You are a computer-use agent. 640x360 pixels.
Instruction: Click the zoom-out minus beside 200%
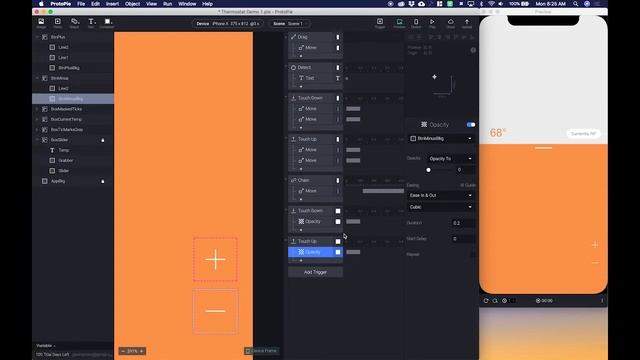123,351
